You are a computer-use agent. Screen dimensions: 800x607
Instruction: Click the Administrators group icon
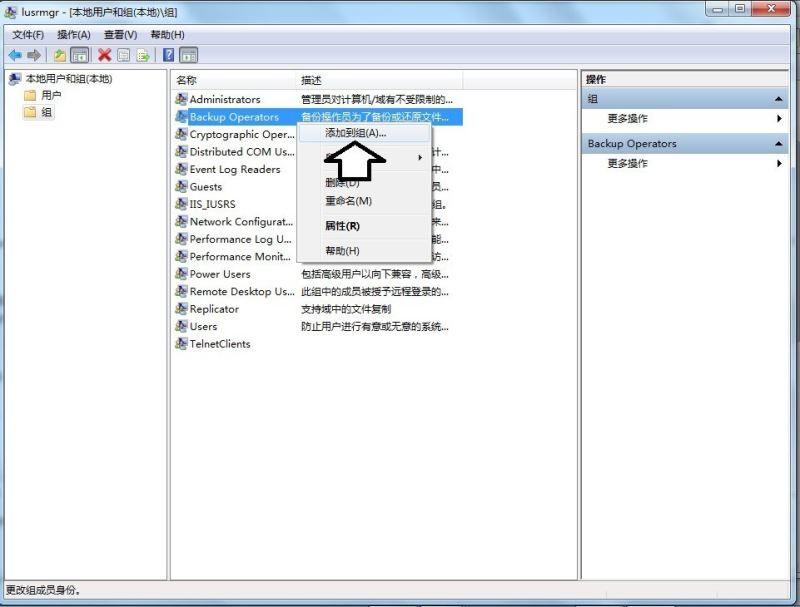coord(181,100)
